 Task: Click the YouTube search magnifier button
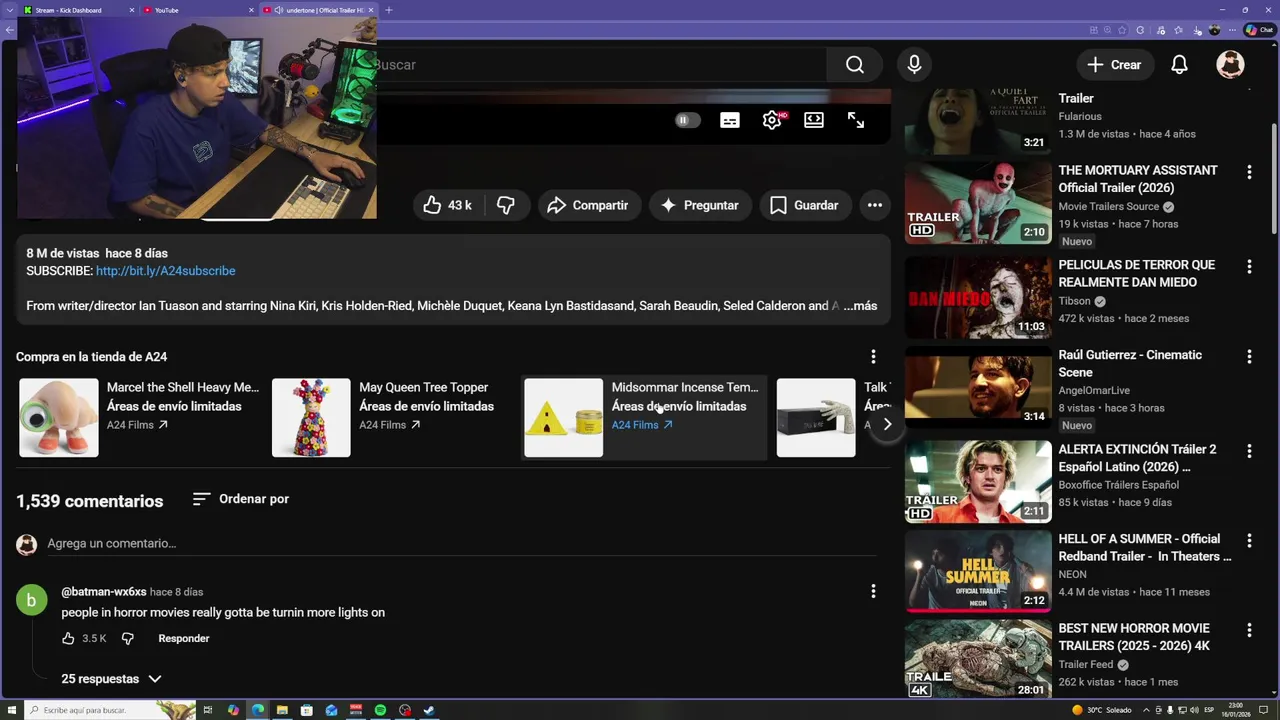click(x=854, y=65)
